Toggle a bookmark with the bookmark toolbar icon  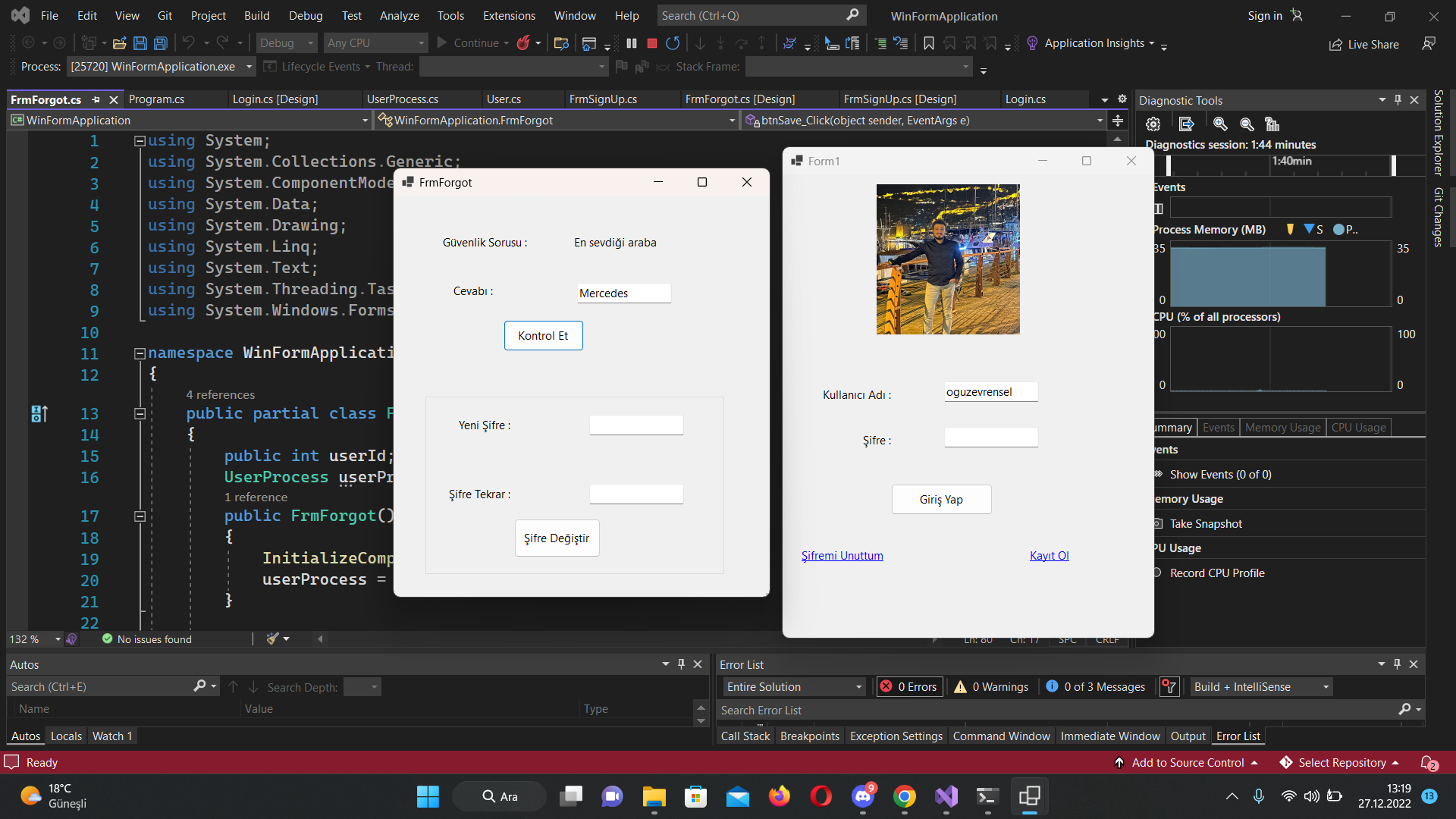pyautogui.click(x=928, y=43)
